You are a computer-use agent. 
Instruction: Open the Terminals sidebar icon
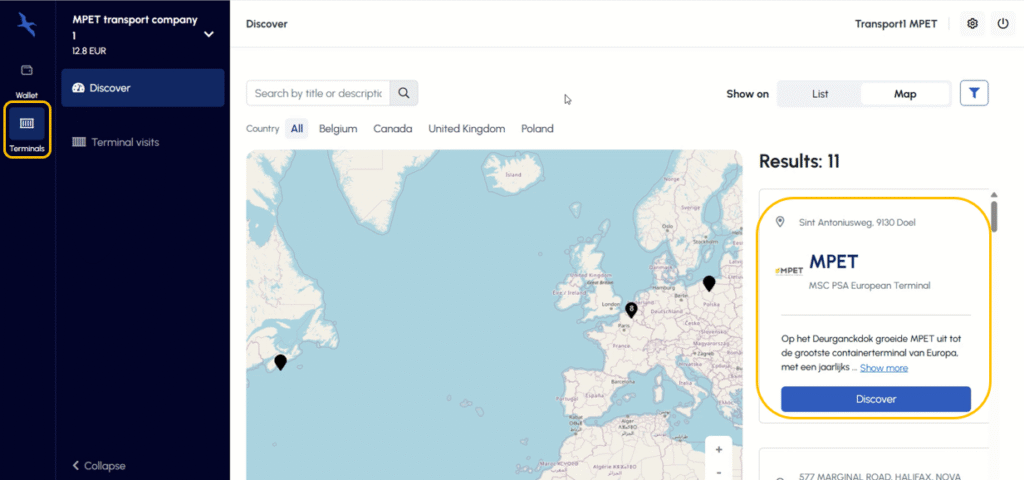point(27,130)
